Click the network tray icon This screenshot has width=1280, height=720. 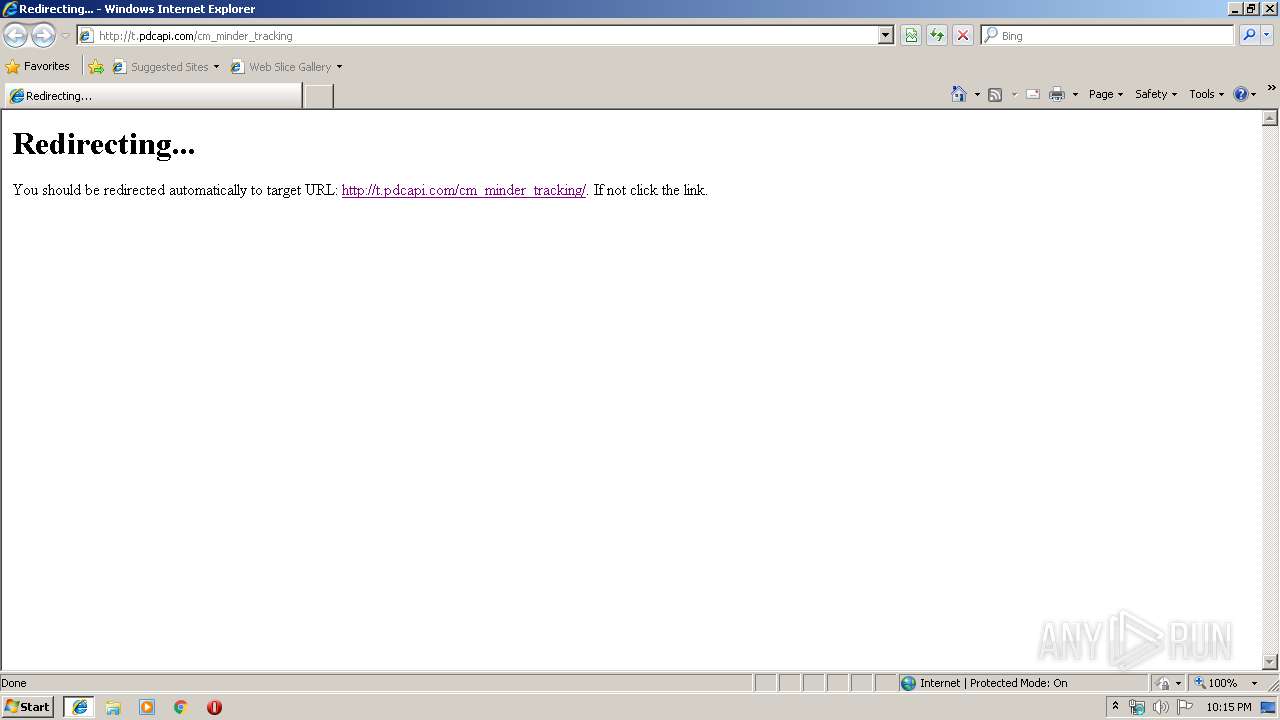pyautogui.click(x=1137, y=707)
